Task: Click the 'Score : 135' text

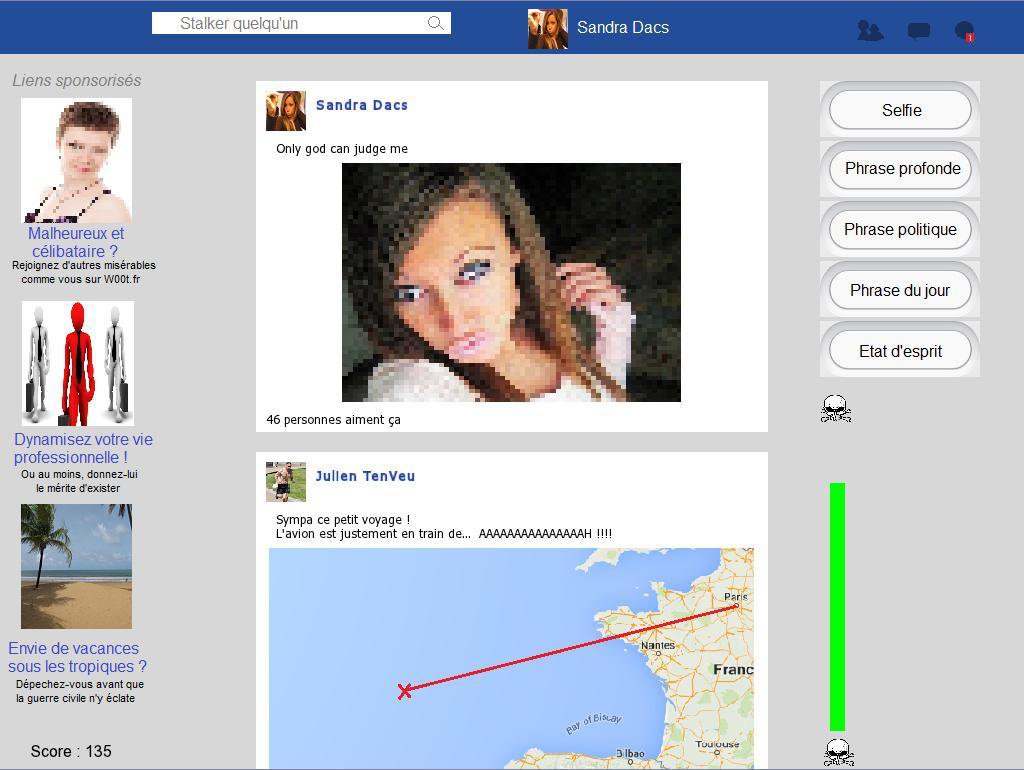Action: 71,751
